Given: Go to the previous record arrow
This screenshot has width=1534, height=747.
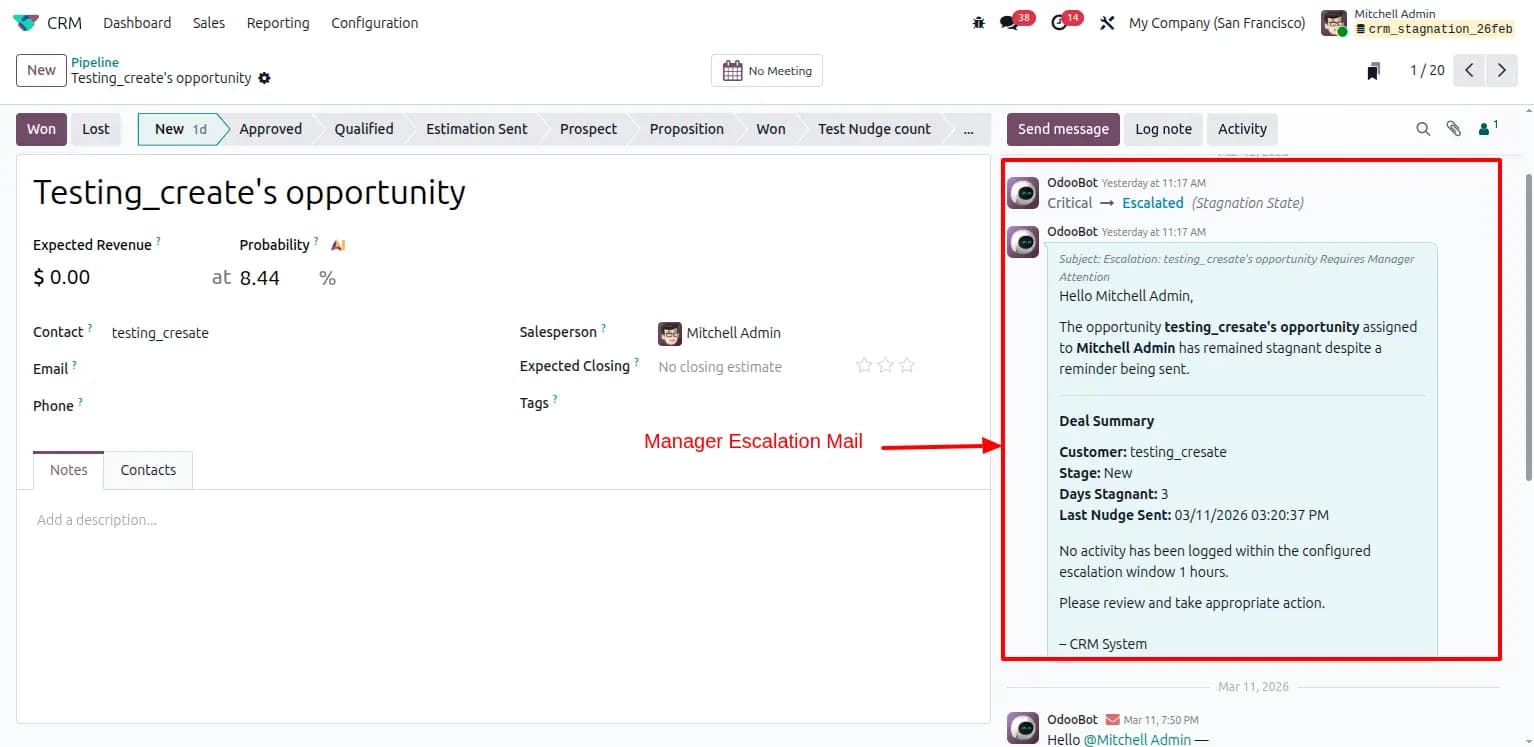Looking at the screenshot, I should 1469,70.
